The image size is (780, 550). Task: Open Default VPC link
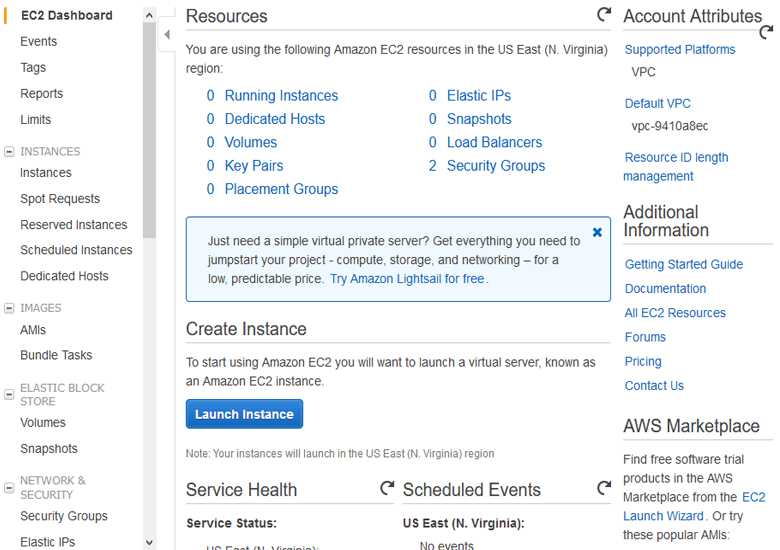click(x=658, y=103)
